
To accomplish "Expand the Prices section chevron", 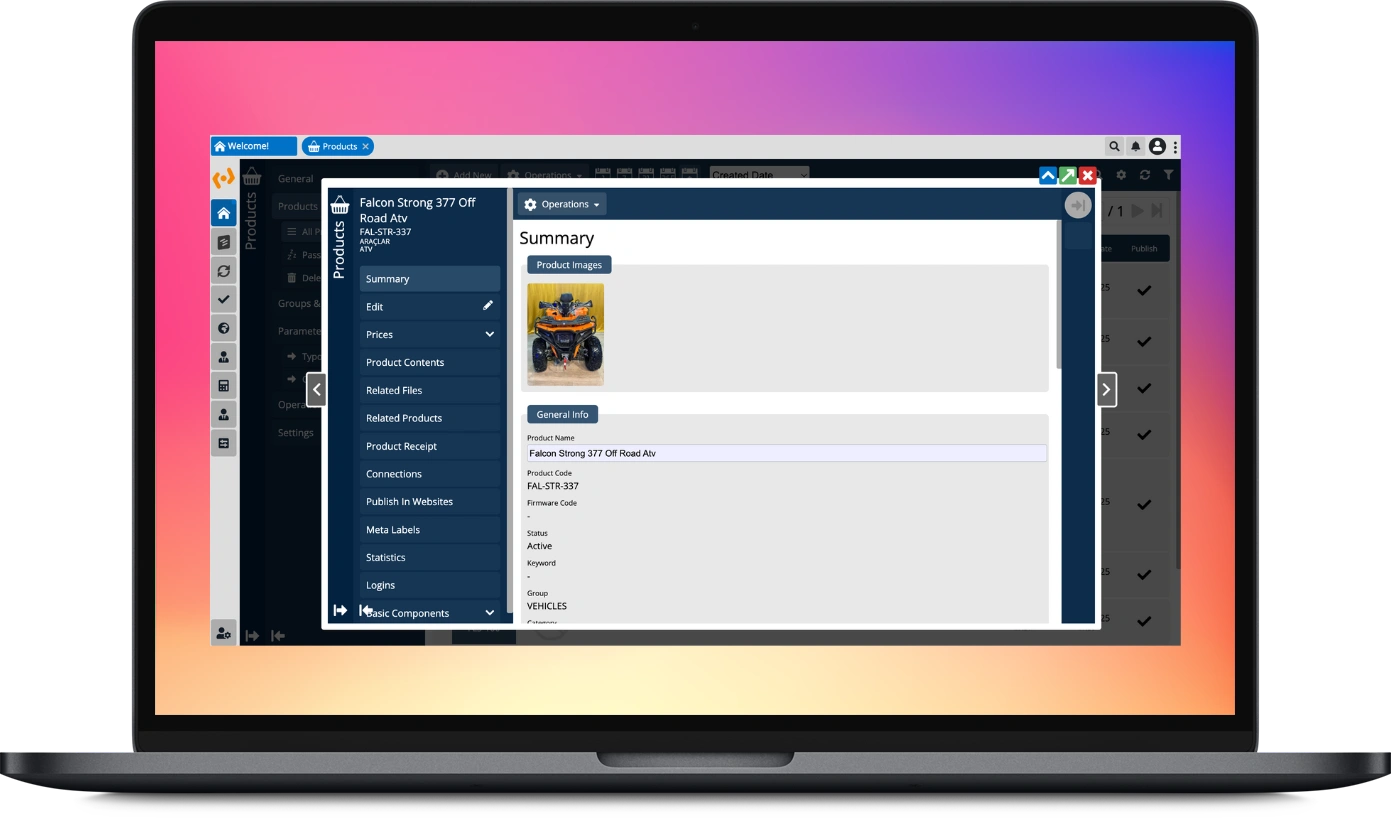I will pos(491,334).
